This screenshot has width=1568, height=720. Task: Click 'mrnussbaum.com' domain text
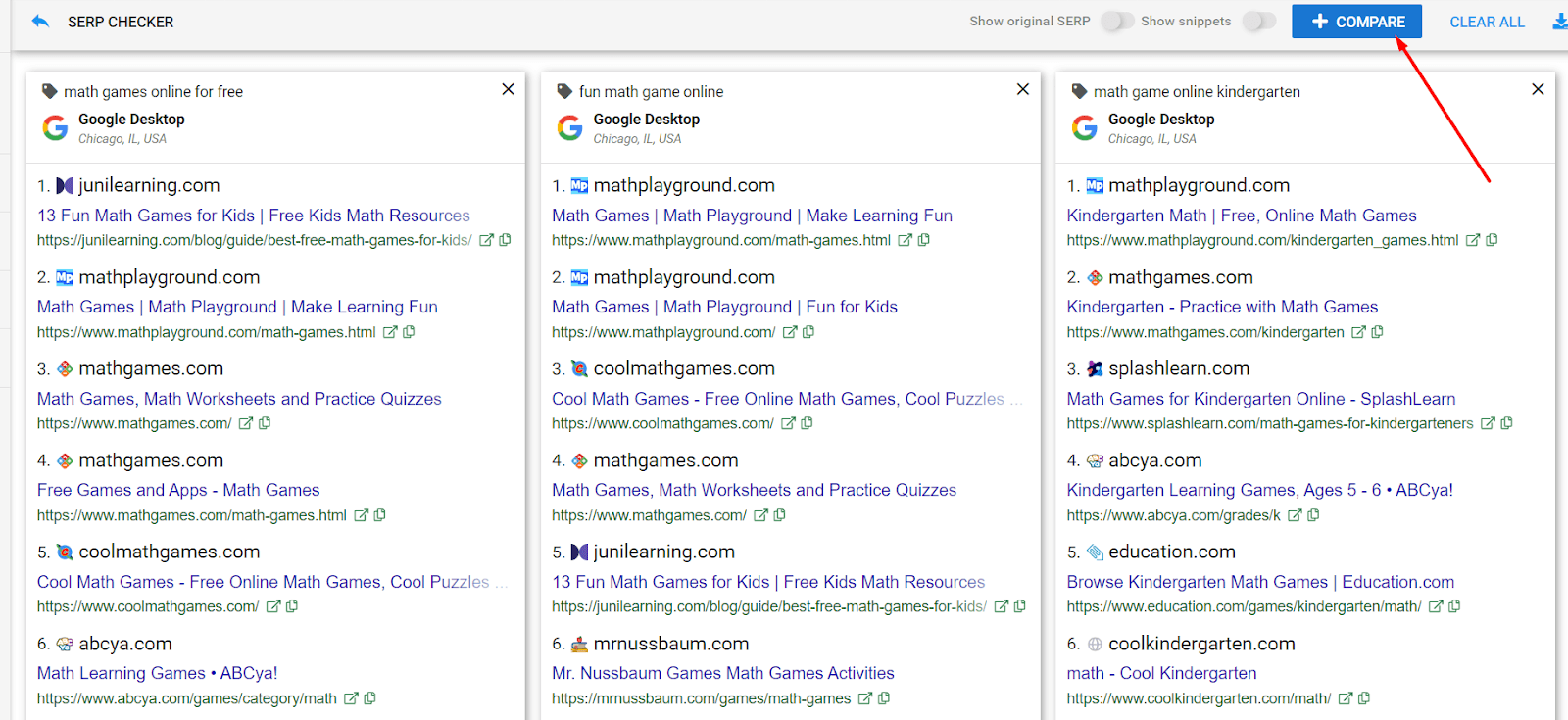tap(671, 644)
